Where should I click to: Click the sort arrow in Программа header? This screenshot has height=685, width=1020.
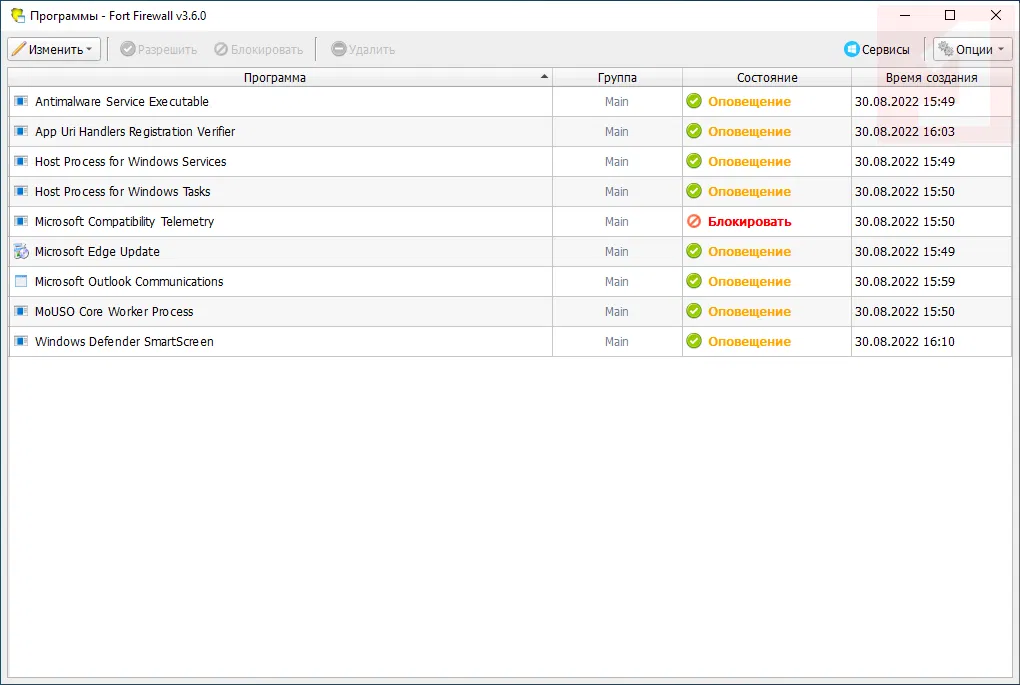pyautogui.click(x=544, y=77)
